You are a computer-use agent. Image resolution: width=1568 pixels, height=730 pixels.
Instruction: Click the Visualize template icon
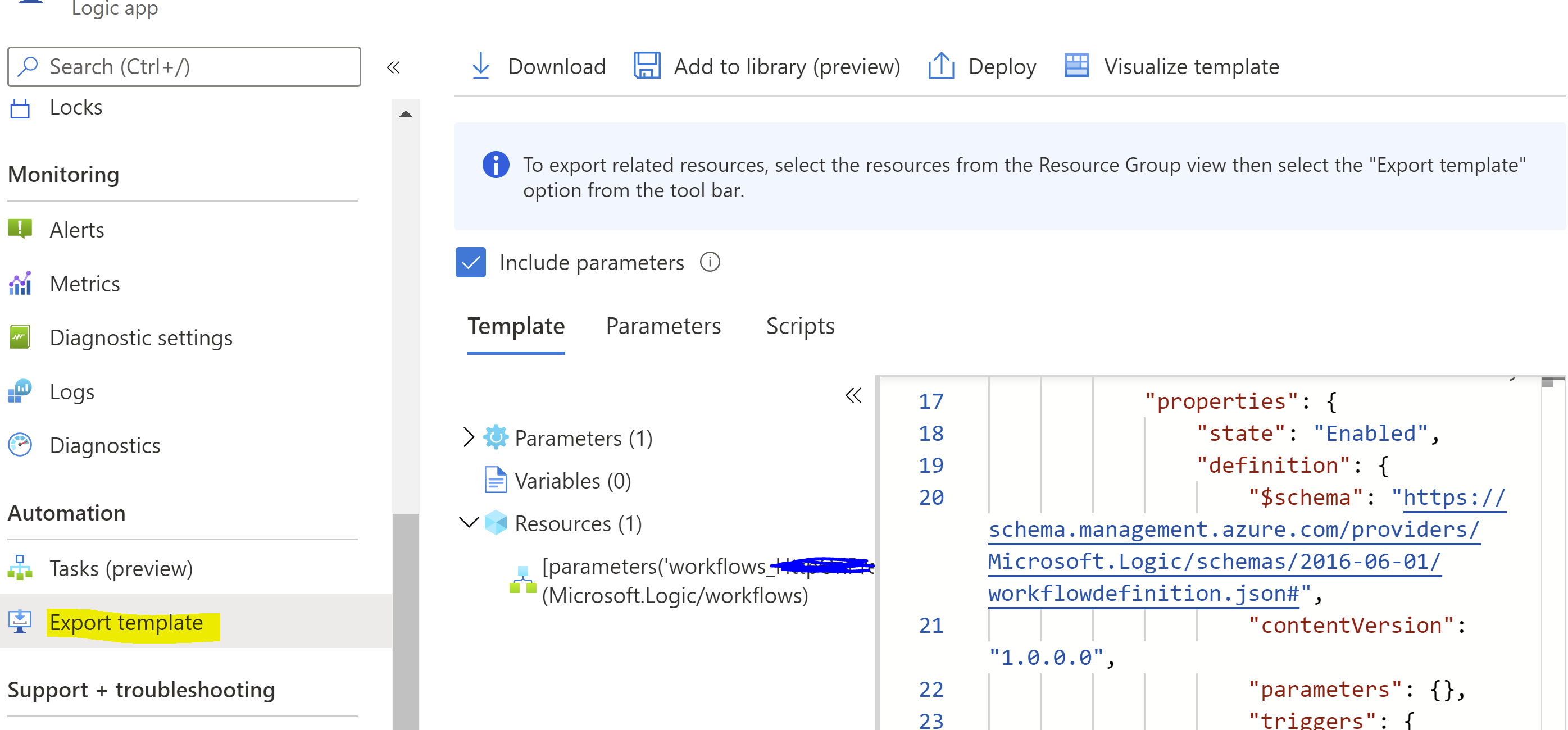tap(1076, 66)
